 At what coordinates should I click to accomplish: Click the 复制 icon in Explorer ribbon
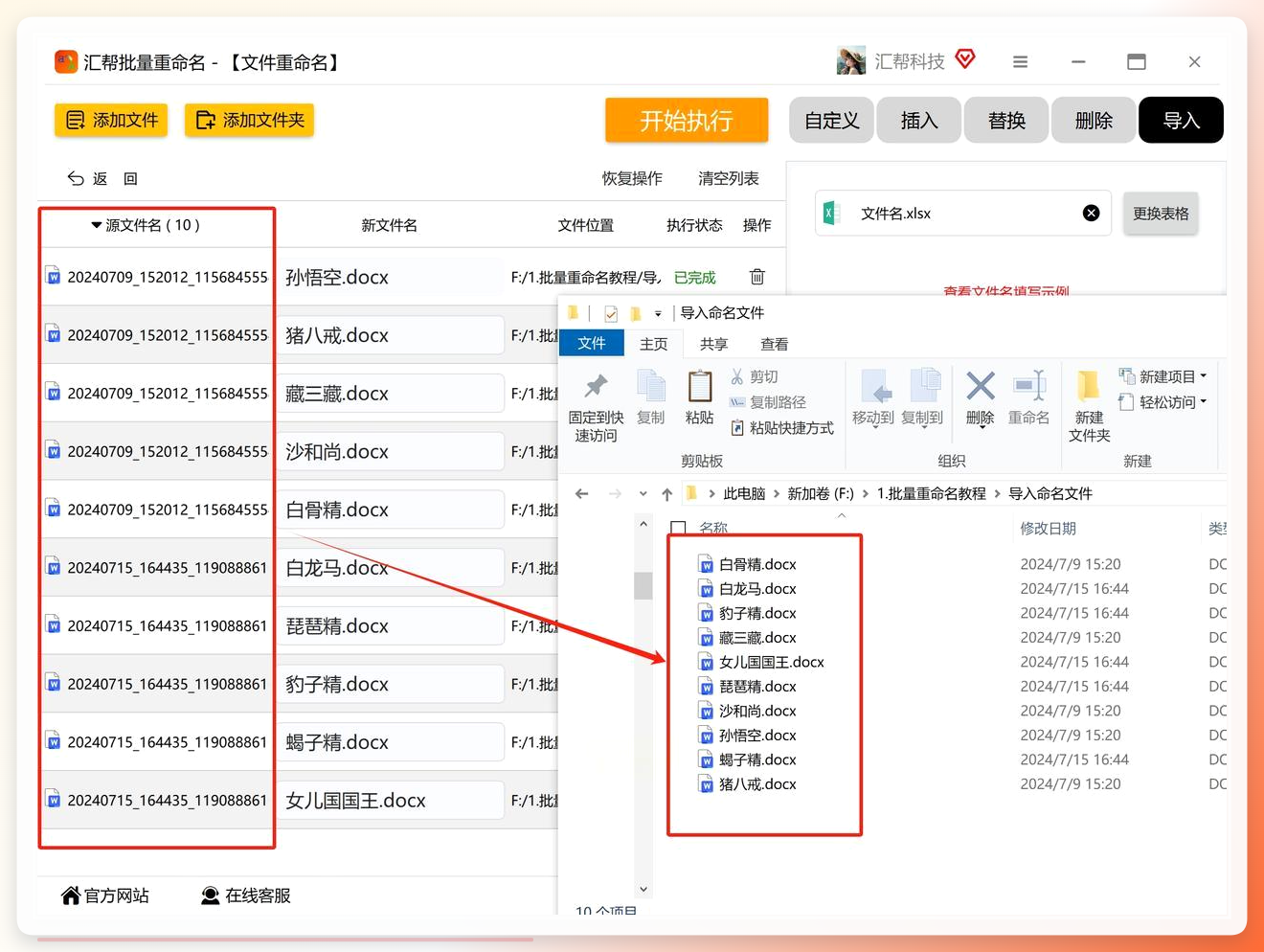[650, 386]
